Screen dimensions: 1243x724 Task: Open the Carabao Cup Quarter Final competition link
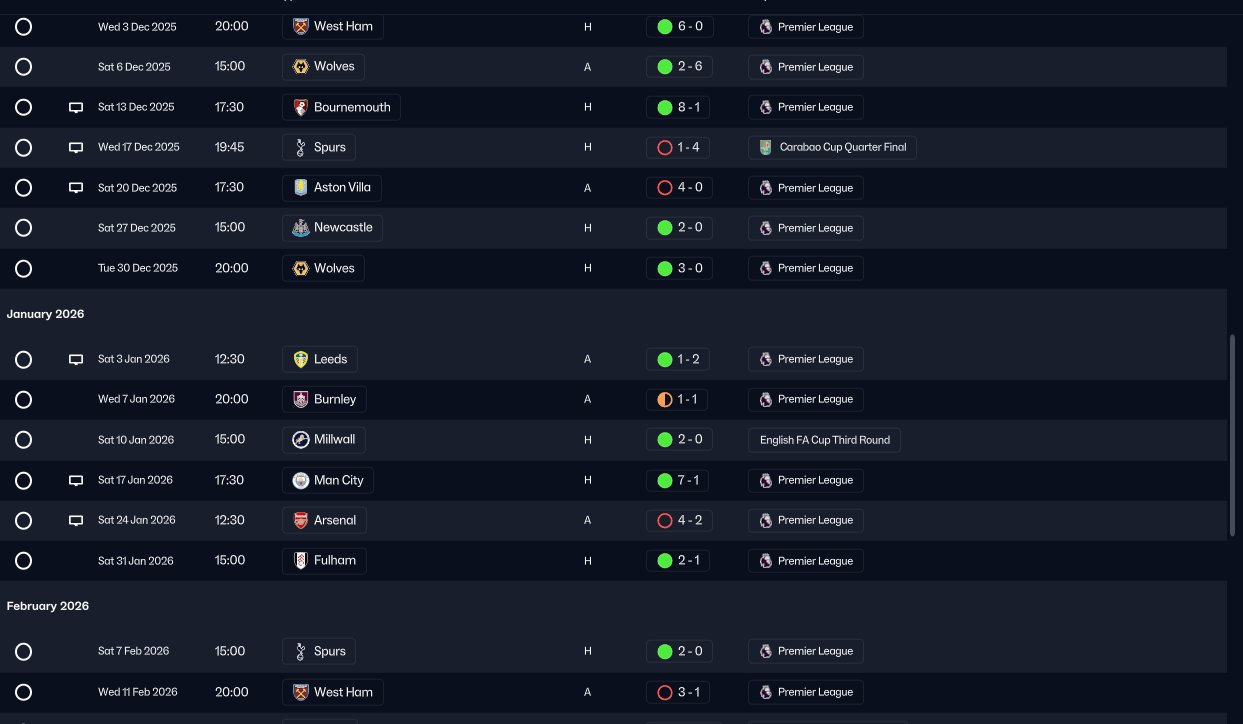pos(832,147)
